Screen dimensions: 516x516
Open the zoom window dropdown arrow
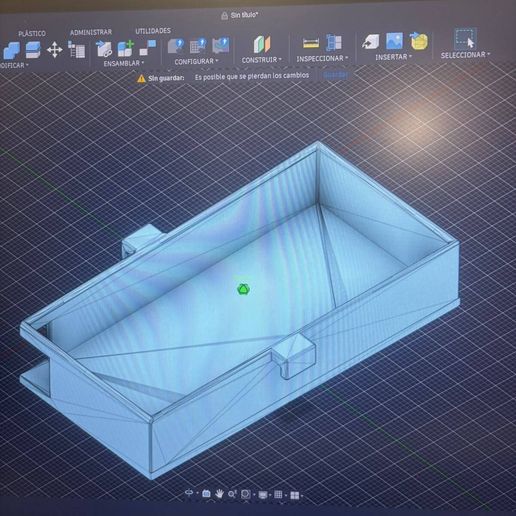pyautogui.click(x=254, y=495)
